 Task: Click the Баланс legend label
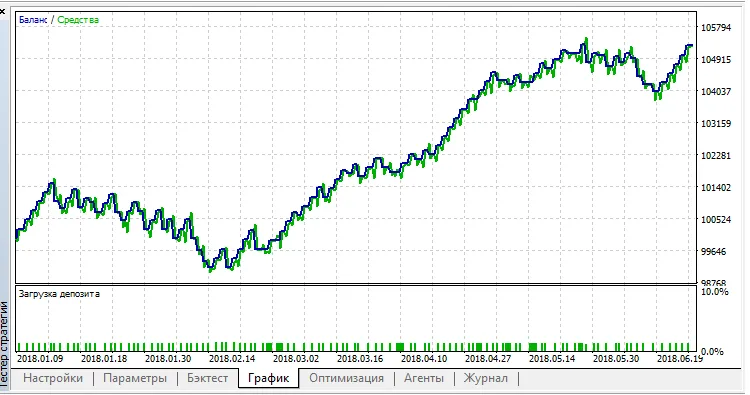[33, 20]
